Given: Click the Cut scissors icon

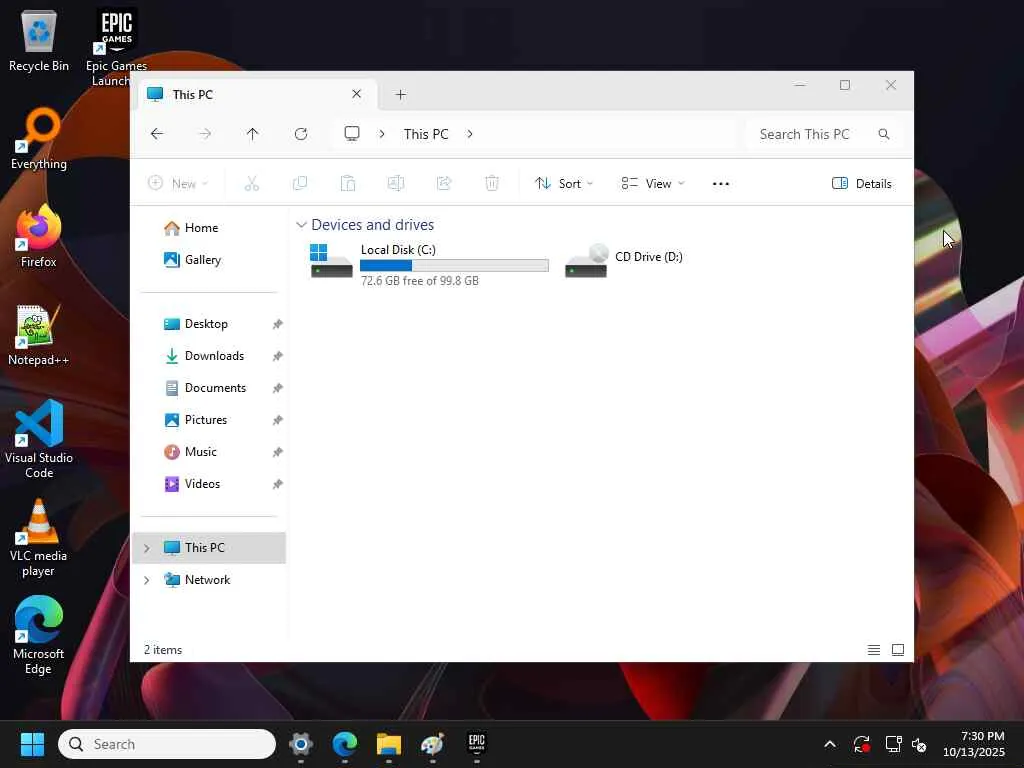Looking at the screenshot, I should [251, 184].
